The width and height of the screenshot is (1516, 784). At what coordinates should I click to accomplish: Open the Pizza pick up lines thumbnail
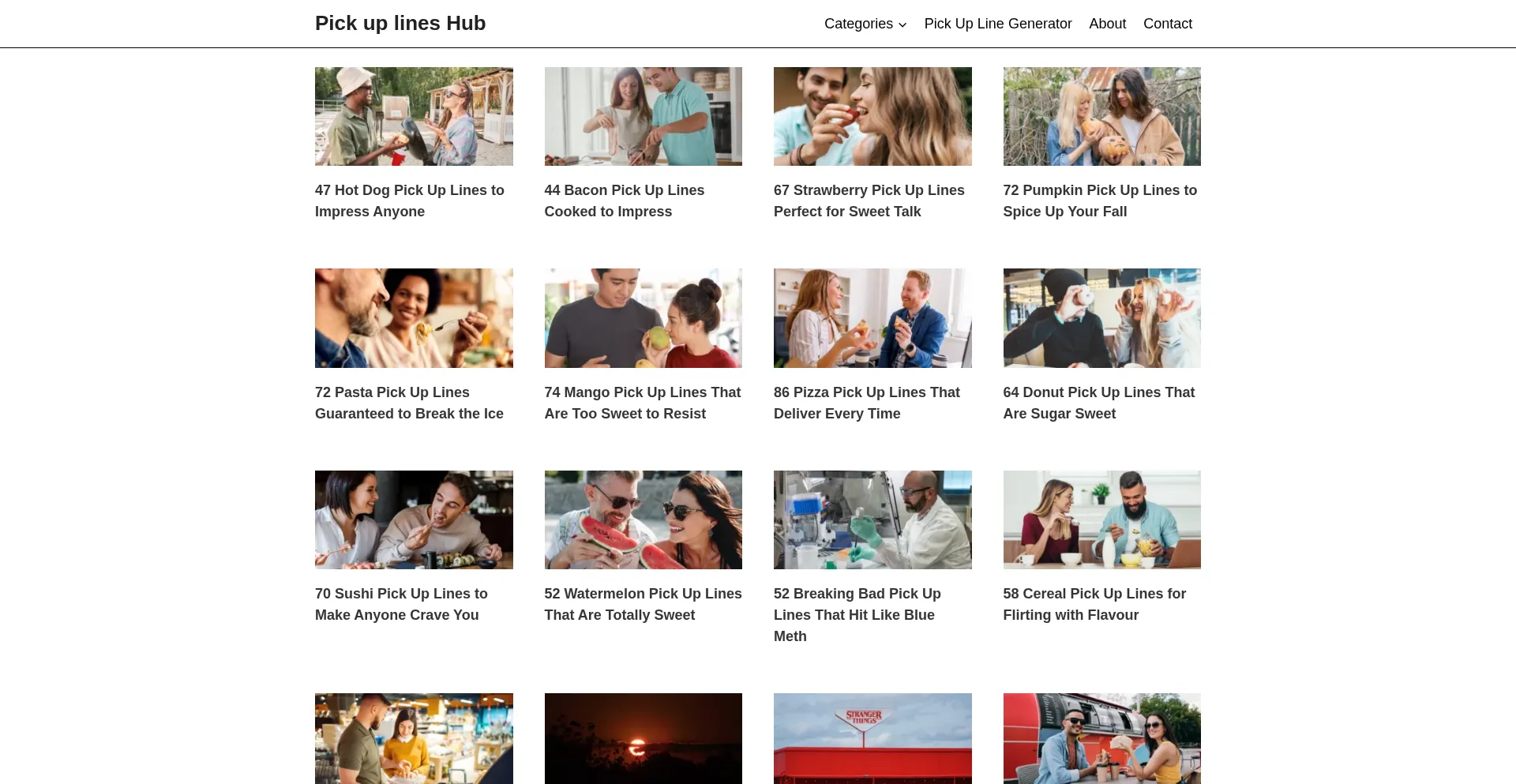coord(872,318)
